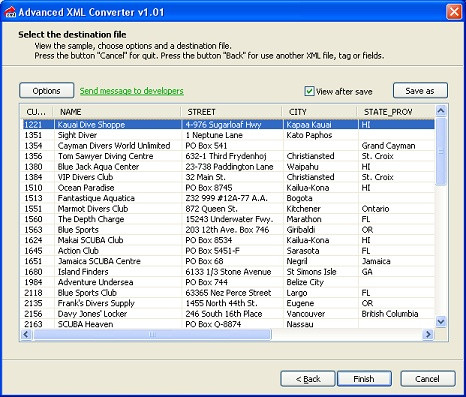This screenshot has width=466, height=397.
Task: Follow the Send message to developers link
Action: click(131, 91)
